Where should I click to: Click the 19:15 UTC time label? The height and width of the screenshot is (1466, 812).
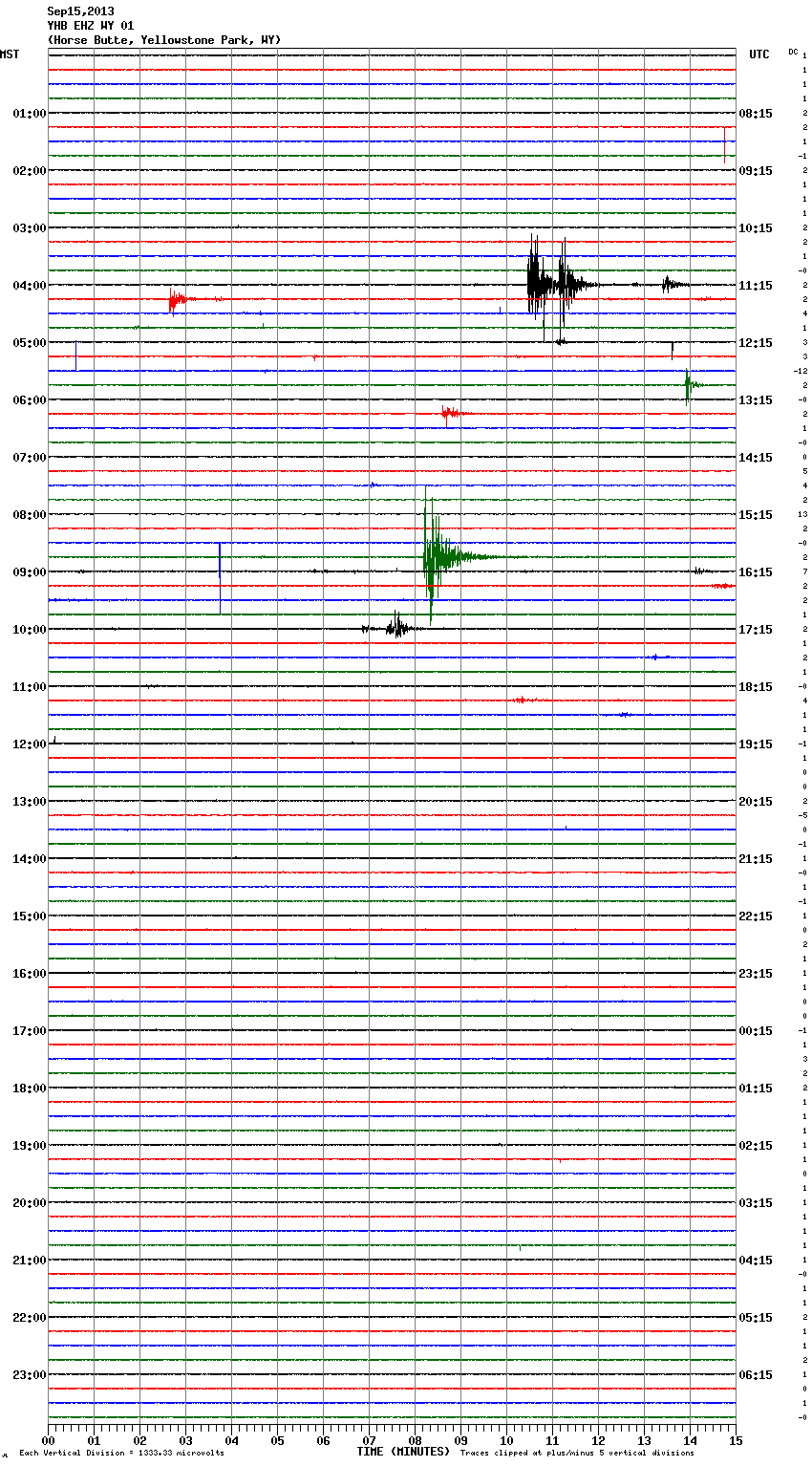coord(756,744)
